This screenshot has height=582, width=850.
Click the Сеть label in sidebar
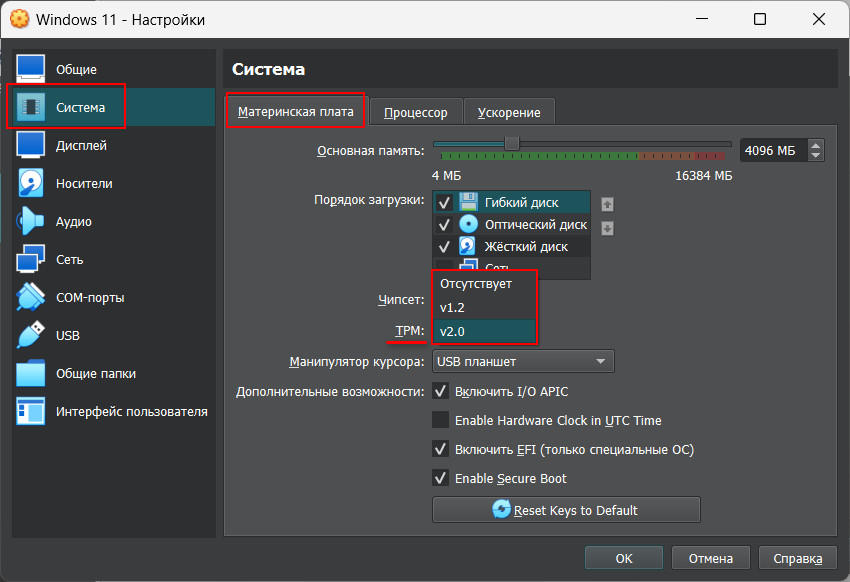(69, 260)
